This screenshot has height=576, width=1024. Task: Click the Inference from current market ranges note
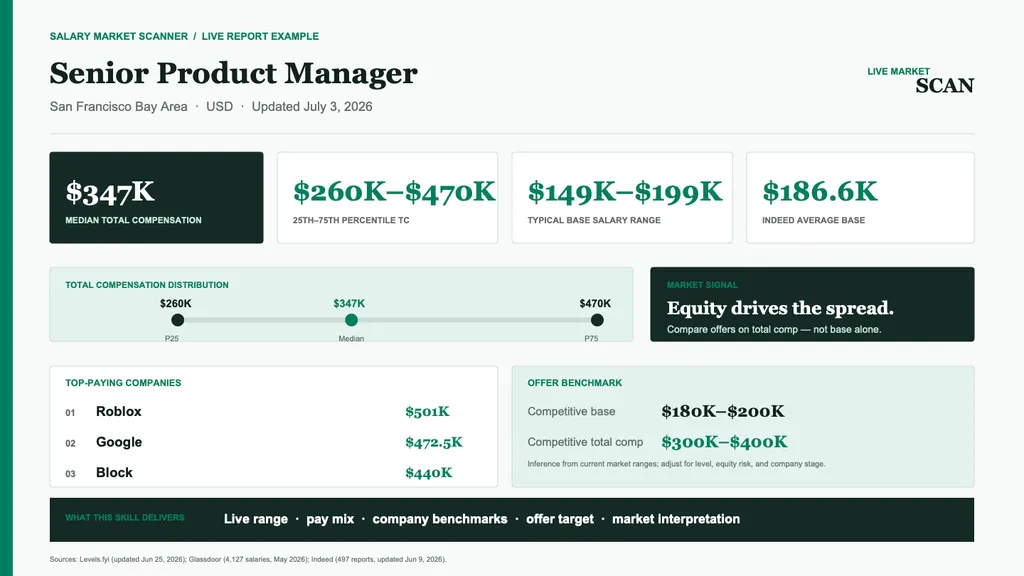(677, 464)
